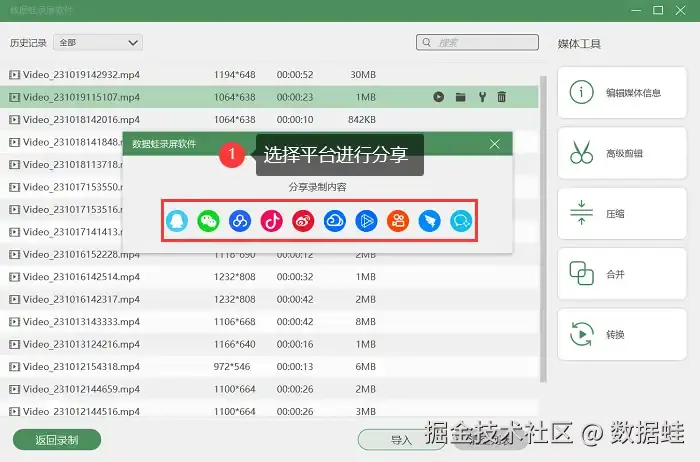Click film icon beside Video_231019142932.mp4
The image size is (700, 462).
point(15,75)
